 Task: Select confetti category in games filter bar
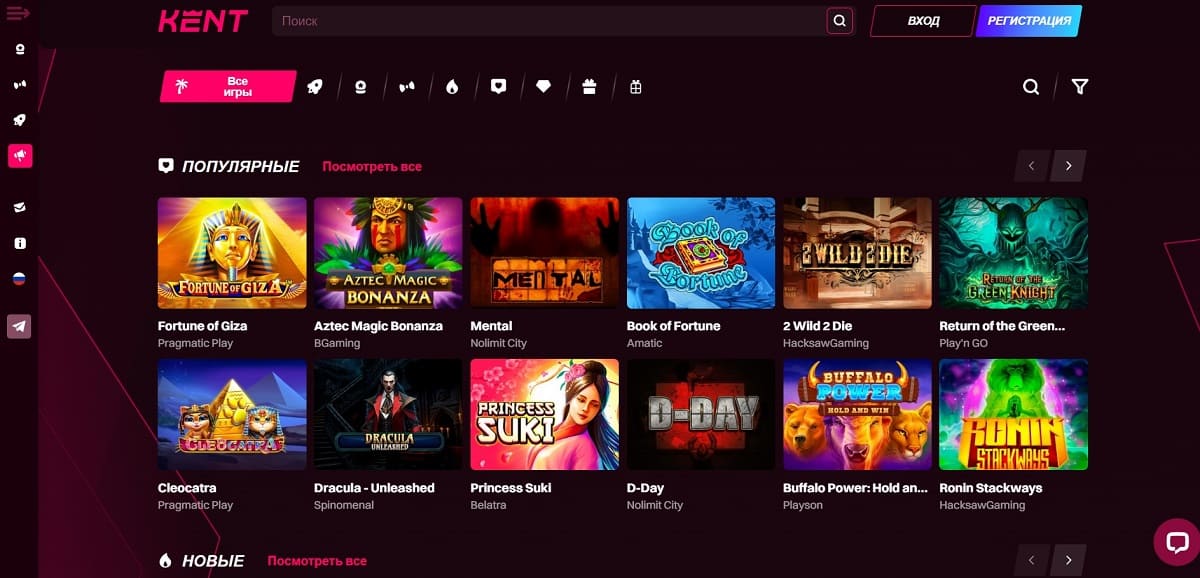(x=406, y=87)
